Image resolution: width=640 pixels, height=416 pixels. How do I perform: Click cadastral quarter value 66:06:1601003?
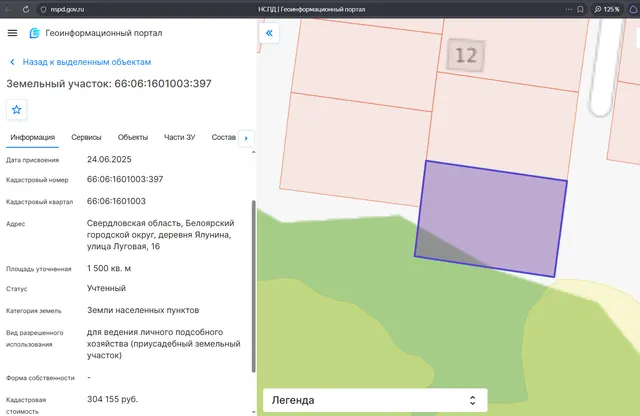(116, 201)
